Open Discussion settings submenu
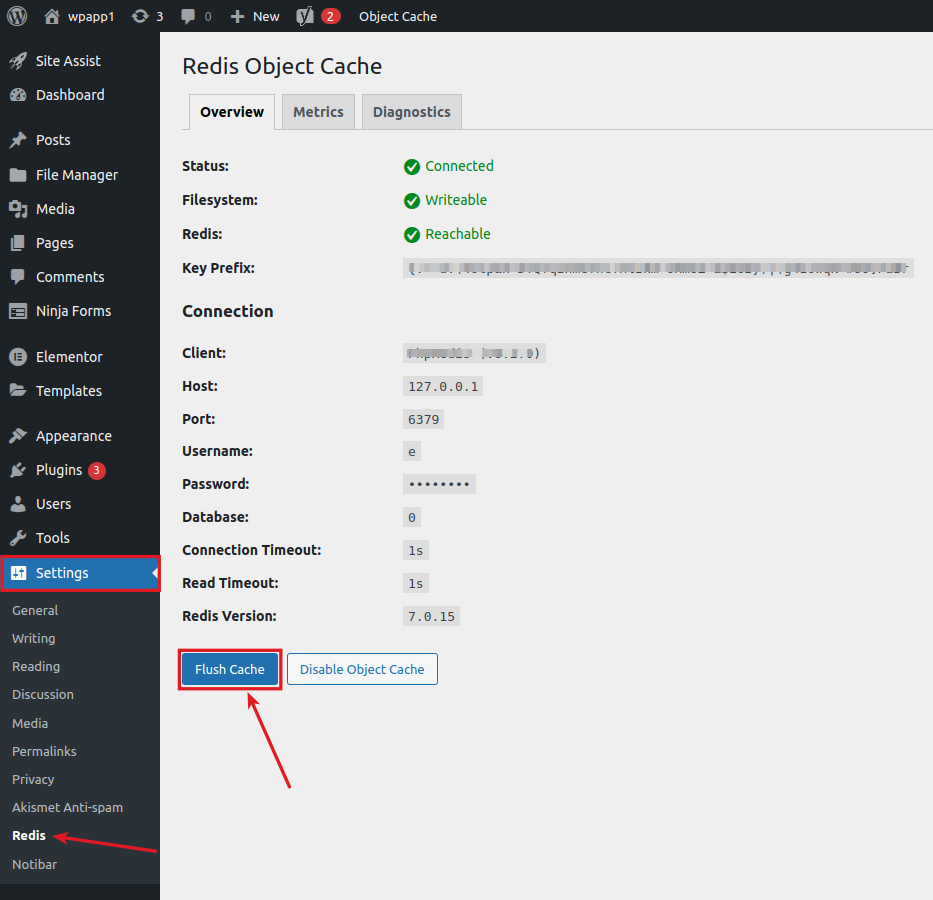Image resolution: width=933 pixels, height=900 pixels. coord(43,694)
